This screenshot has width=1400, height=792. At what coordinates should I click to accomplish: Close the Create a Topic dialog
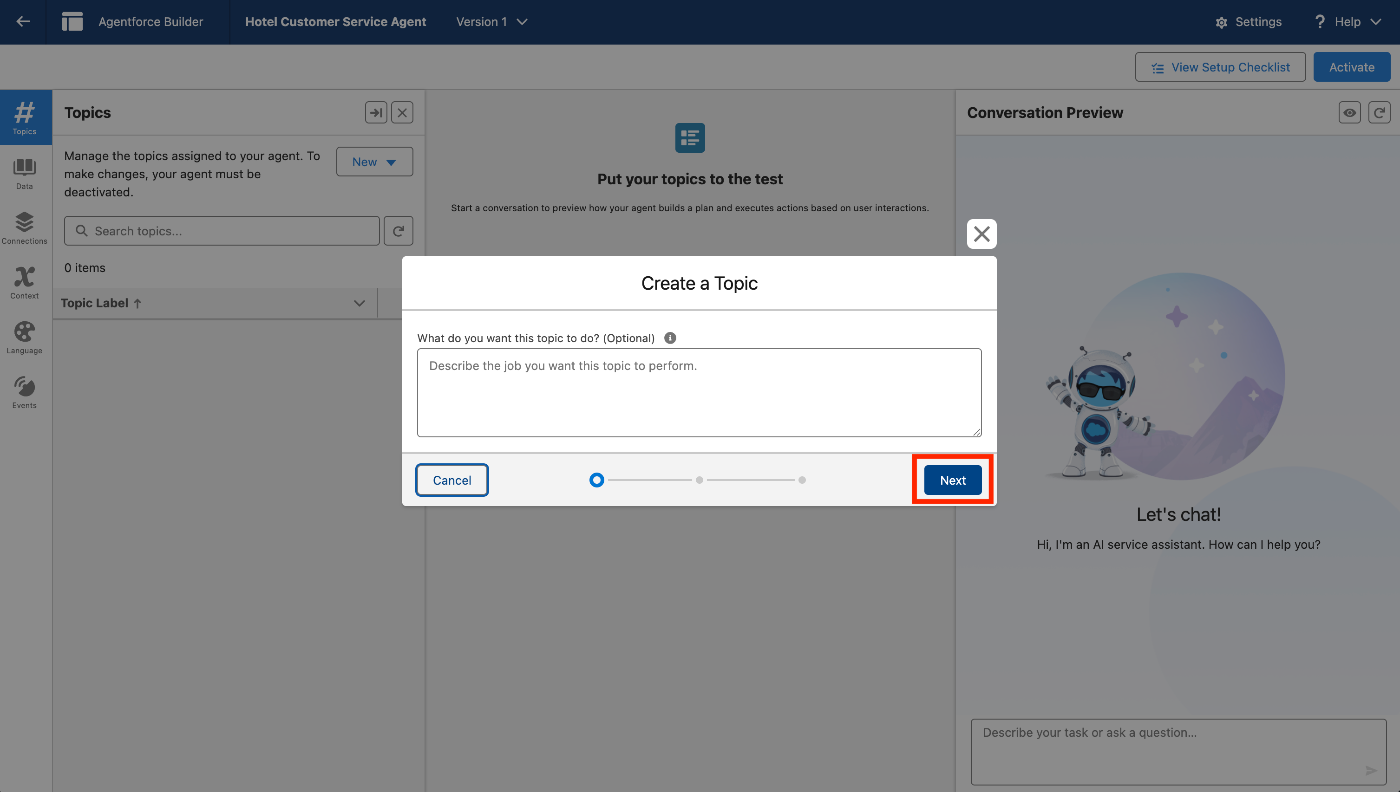click(982, 234)
